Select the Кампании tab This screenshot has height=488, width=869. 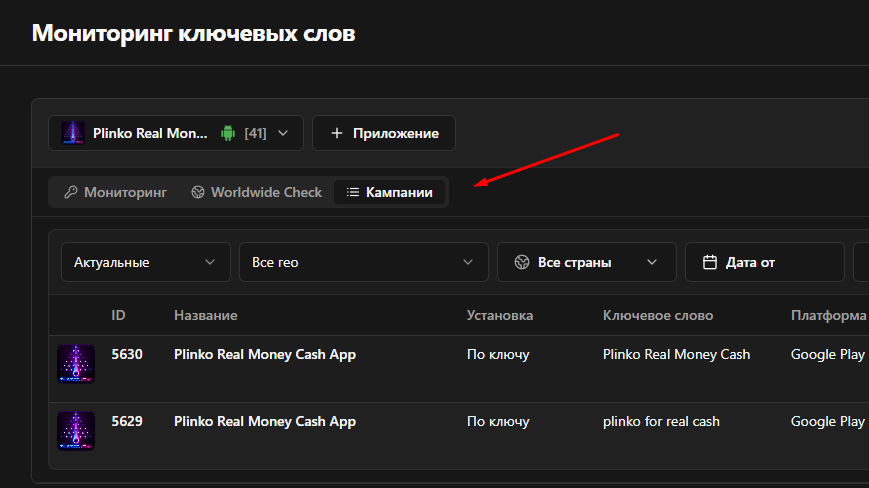[x=390, y=192]
